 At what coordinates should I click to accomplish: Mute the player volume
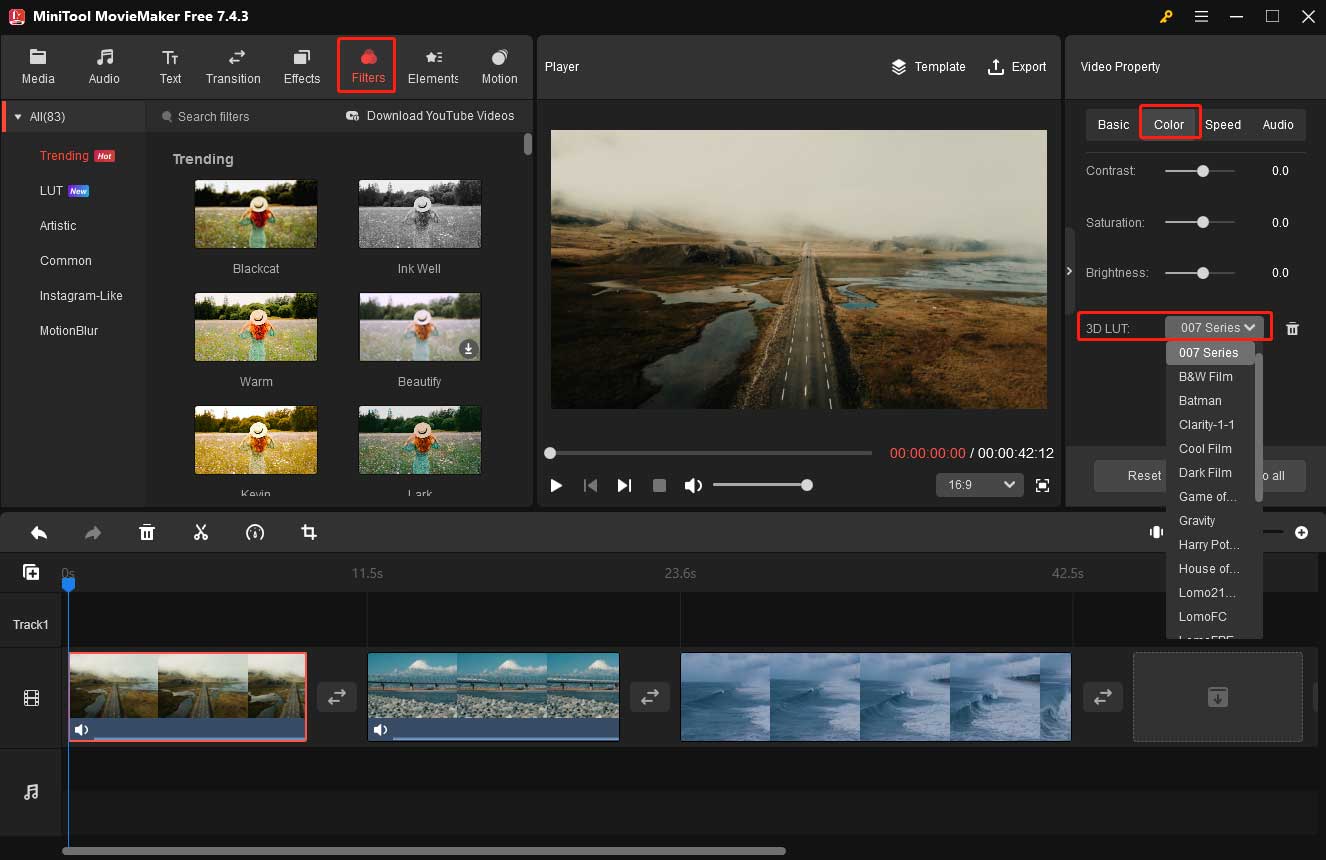(x=693, y=485)
